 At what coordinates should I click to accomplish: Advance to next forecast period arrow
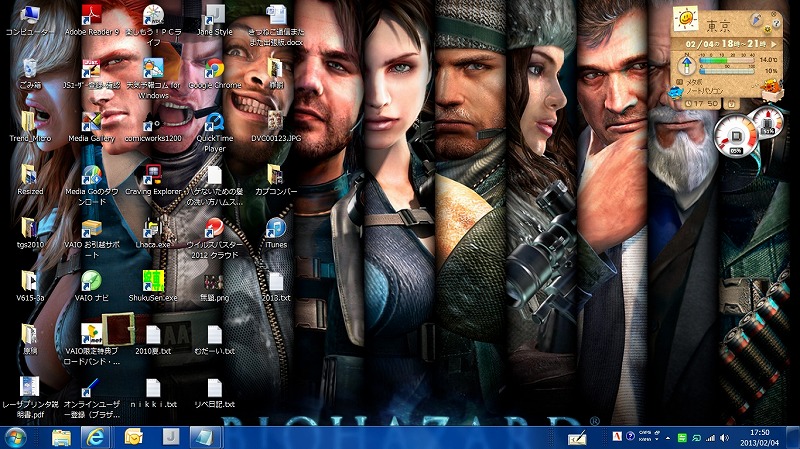pyautogui.click(x=775, y=44)
